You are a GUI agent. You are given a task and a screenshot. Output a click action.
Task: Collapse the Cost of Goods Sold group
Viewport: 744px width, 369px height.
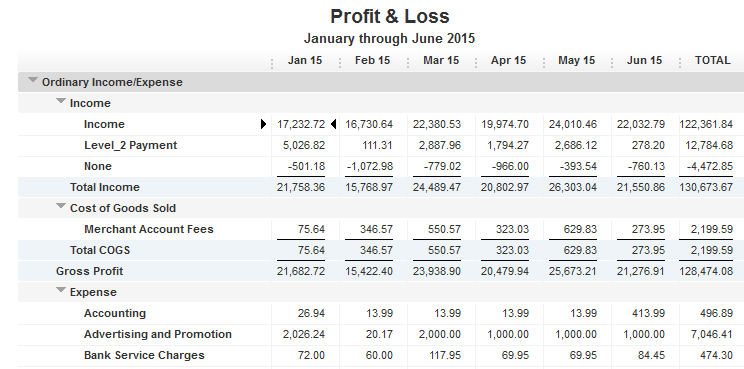pos(60,206)
